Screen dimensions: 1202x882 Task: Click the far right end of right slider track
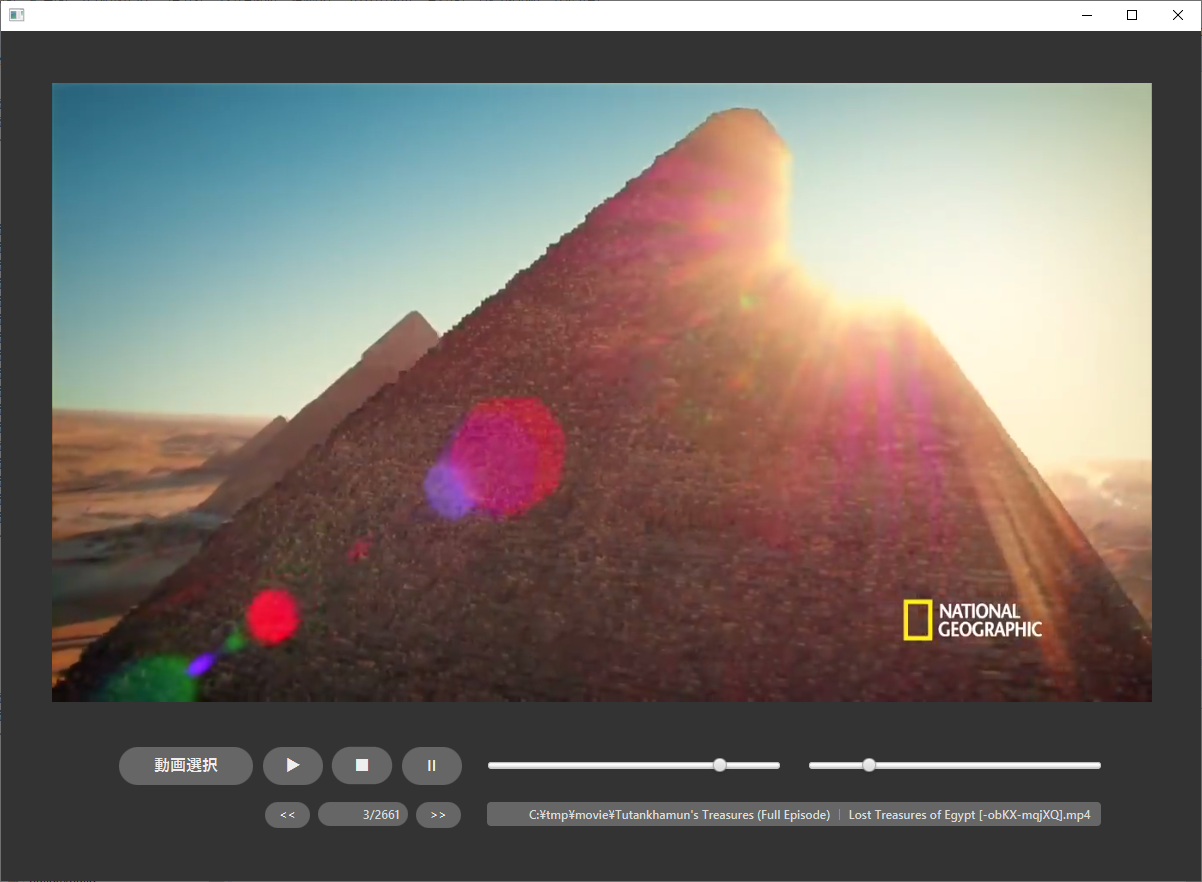(1097, 765)
